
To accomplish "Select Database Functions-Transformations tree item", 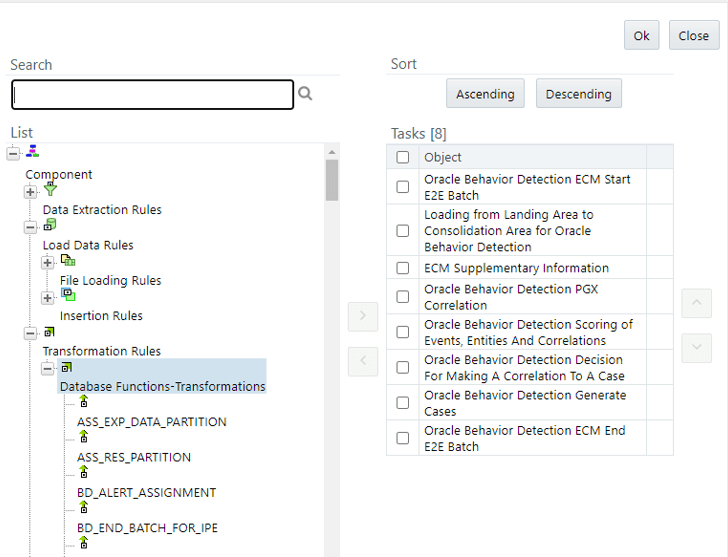I will (162, 386).
